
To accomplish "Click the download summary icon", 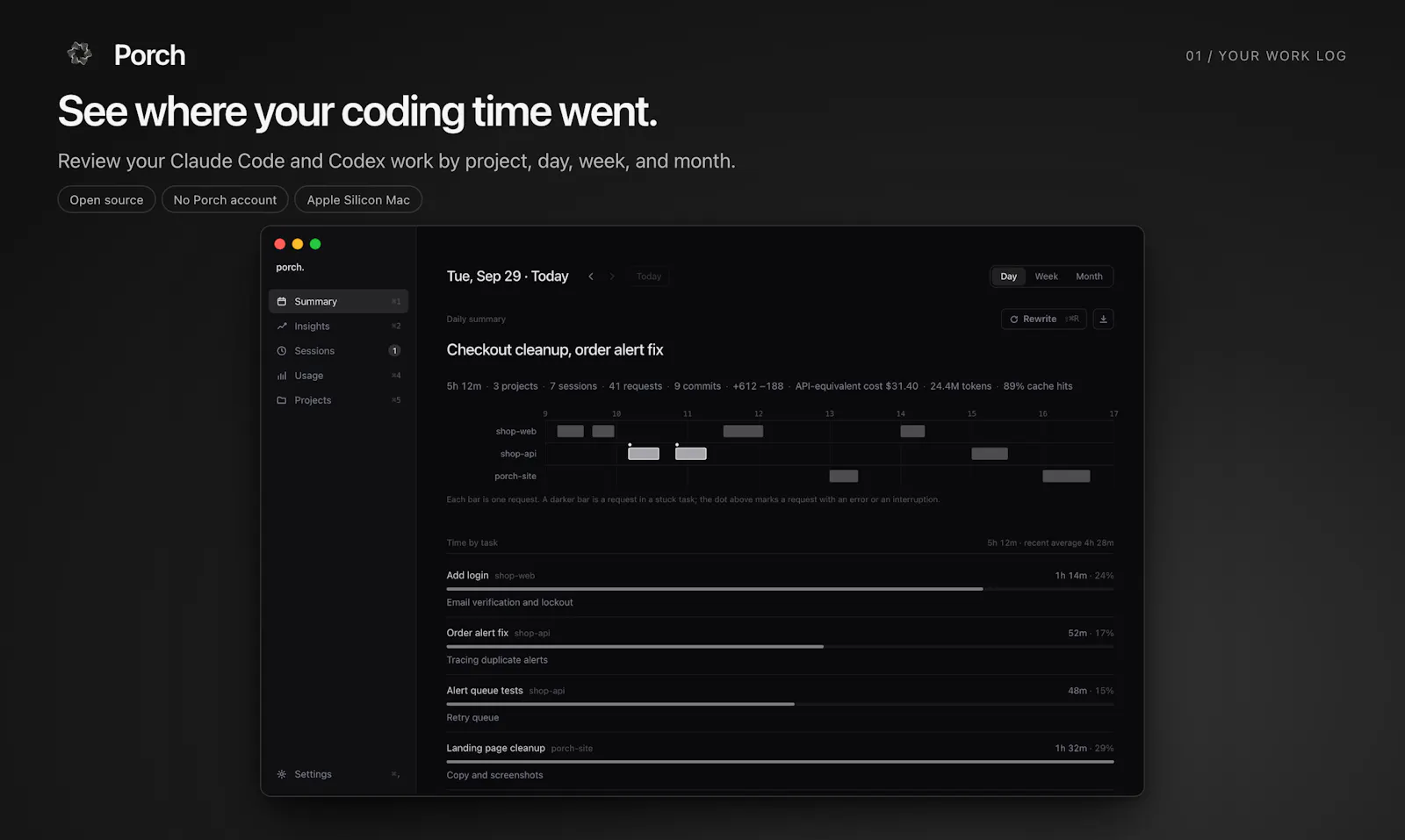I will click(x=1104, y=319).
